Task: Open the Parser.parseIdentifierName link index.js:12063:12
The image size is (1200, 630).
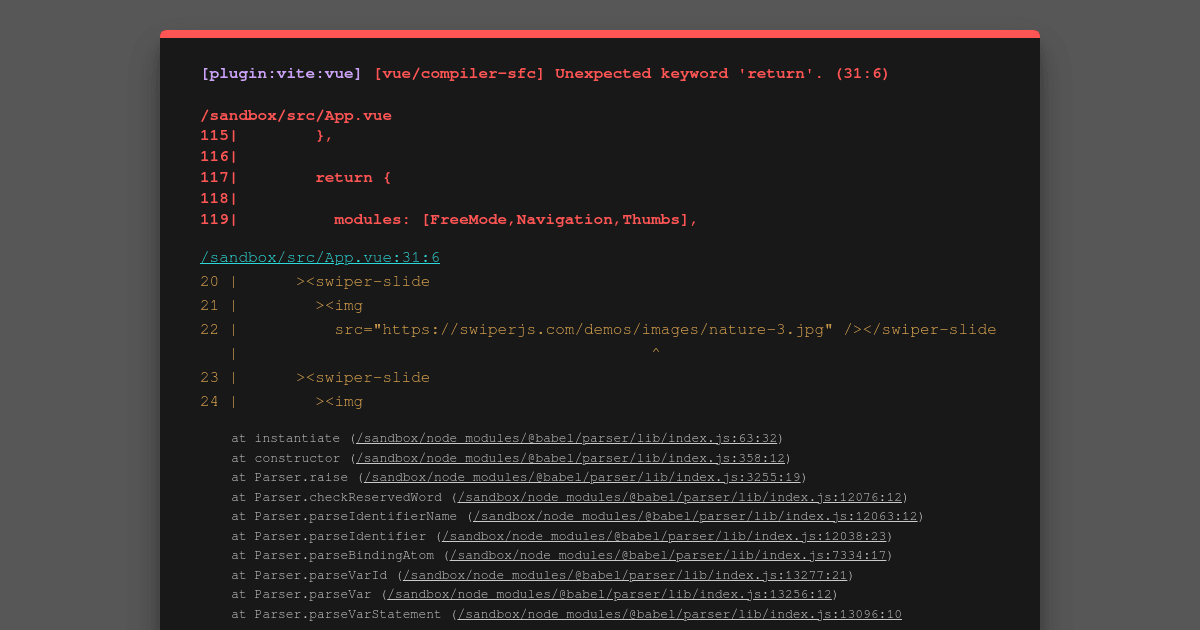Action: (694, 516)
